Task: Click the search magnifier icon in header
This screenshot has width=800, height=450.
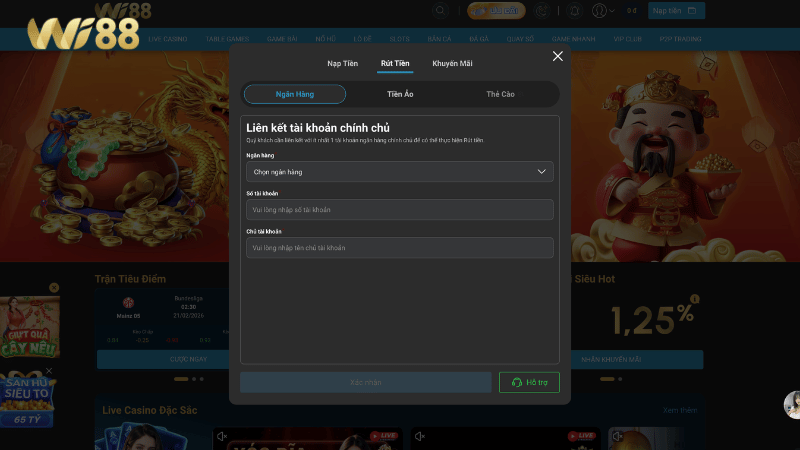Action: (x=440, y=11)
